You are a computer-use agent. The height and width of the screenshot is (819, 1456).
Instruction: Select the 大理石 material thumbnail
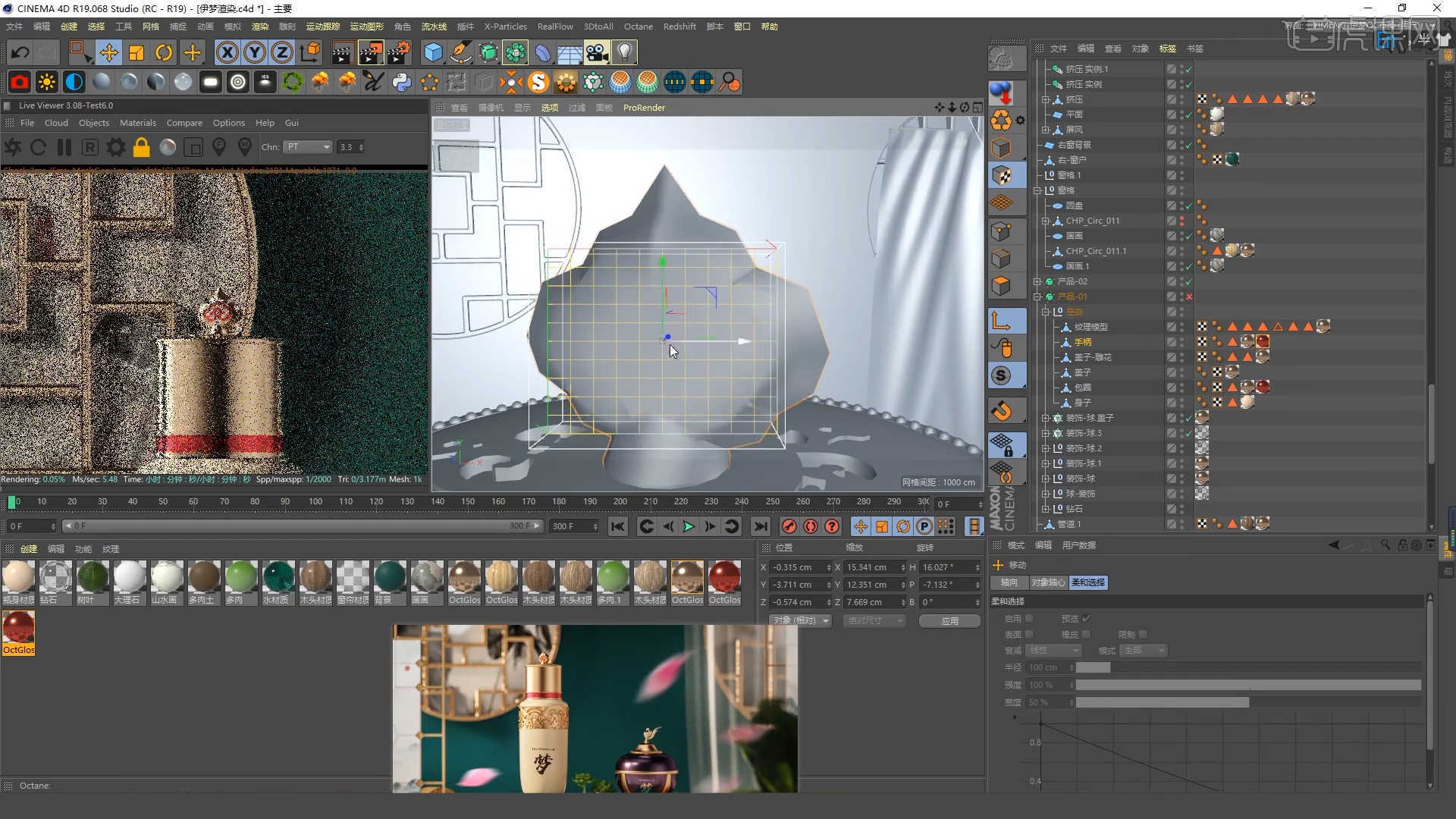[130, 578]
